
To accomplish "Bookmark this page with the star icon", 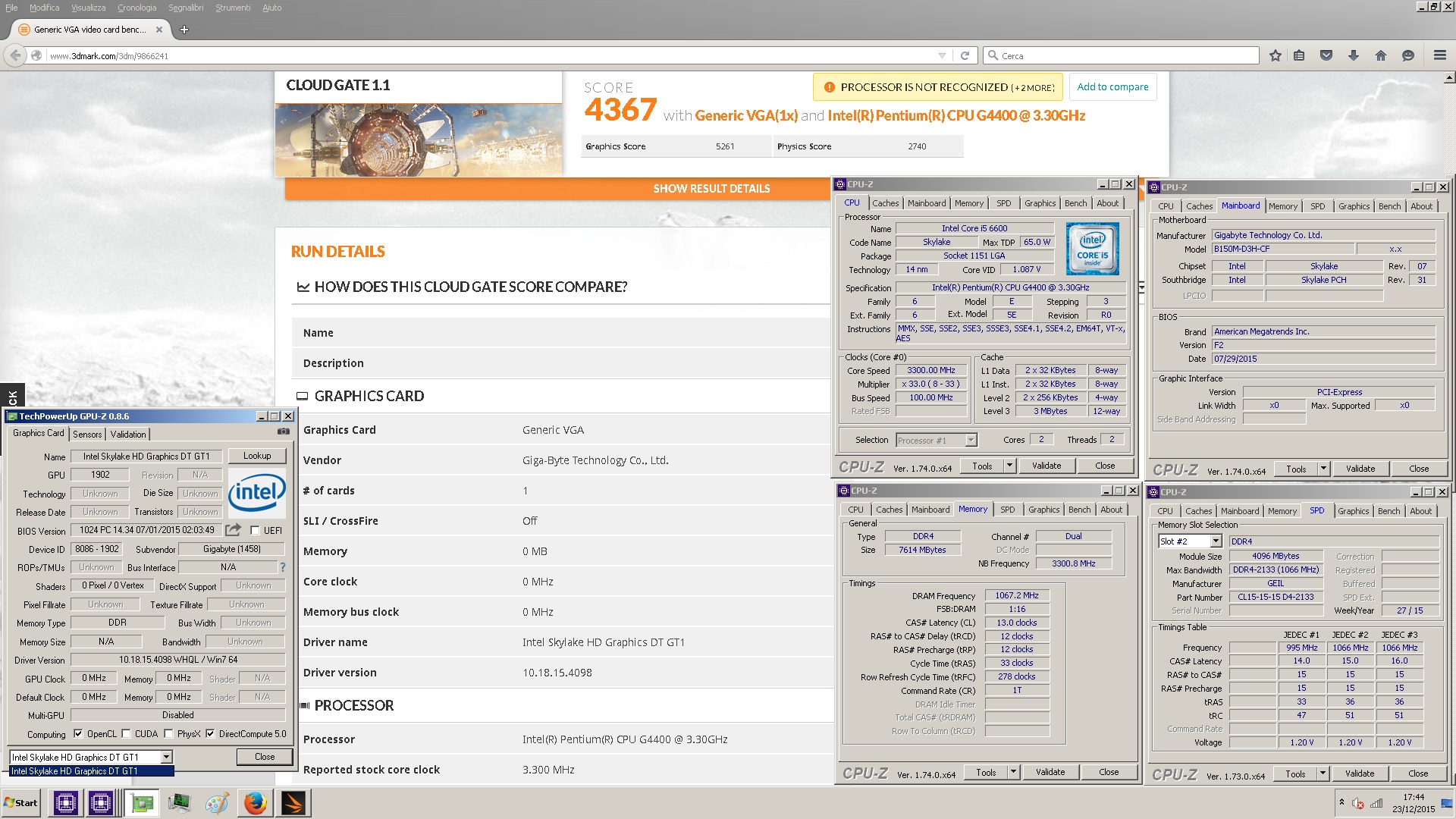I will tap(1276, 55).
